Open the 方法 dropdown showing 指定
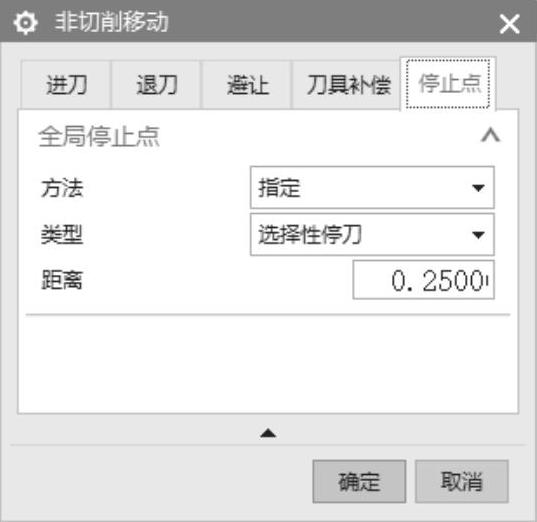The width and height of the screenshot is (537, 522). click(x=372, y=187)
